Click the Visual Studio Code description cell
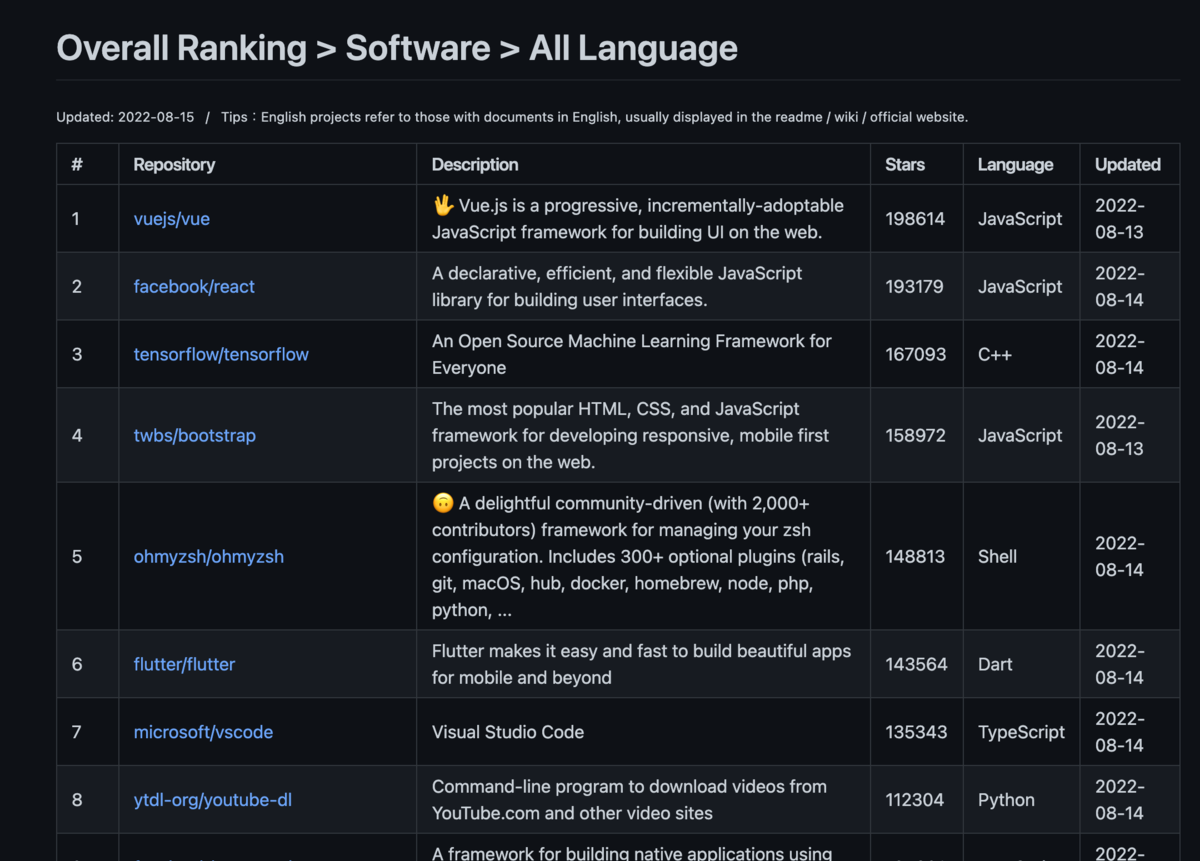Viewport: 1200px width, 861px height. pos(507,732)
